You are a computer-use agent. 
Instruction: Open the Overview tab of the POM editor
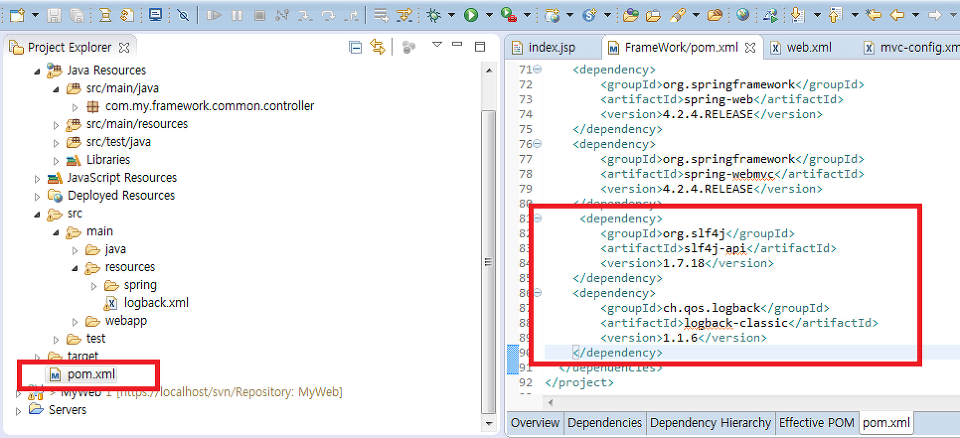coord(535,423)
